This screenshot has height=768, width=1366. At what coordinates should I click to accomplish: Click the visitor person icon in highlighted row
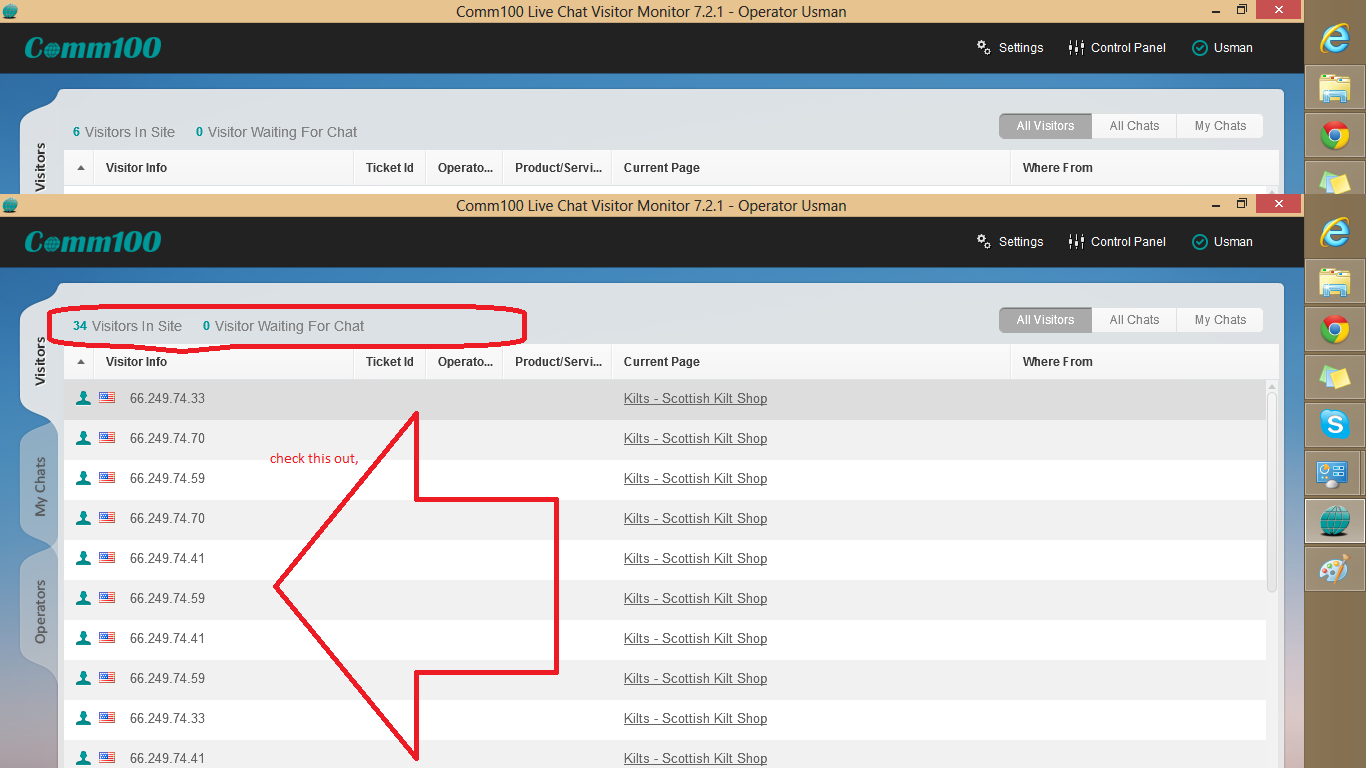point(83,398)
